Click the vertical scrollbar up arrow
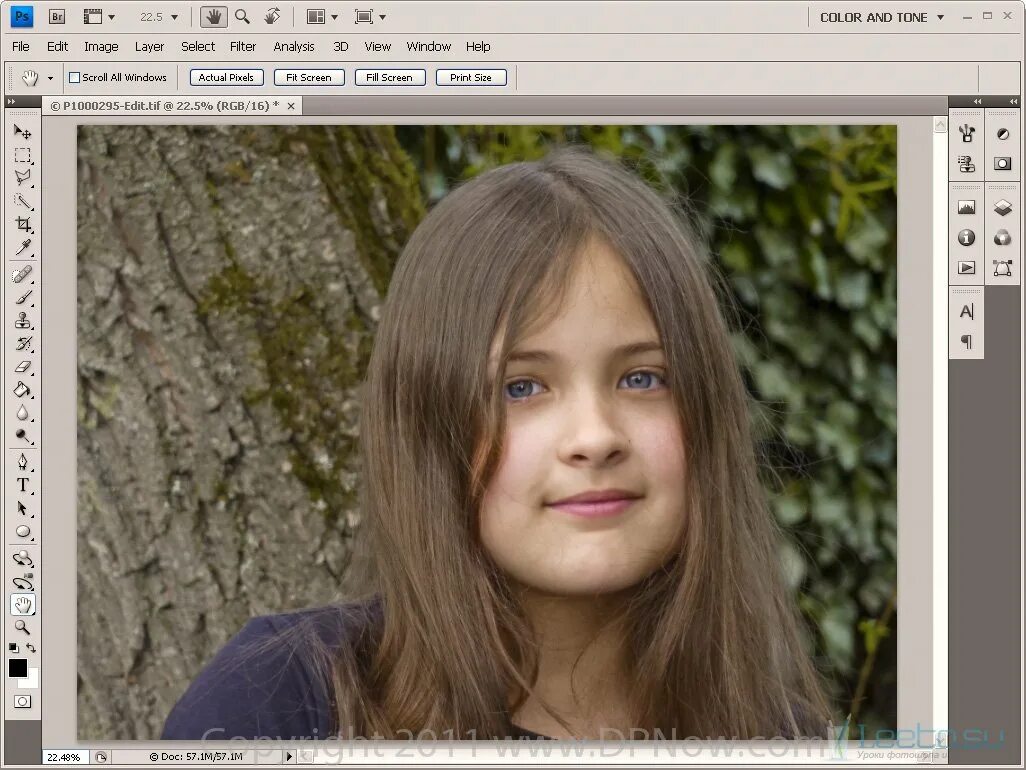The height and width of the screenshot is (770, 1026). [x=940, y=125]
